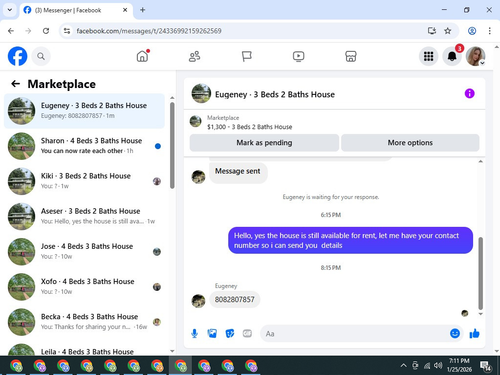Record a voice clip with microphone icon
This screenshot has width=500, height=375.
click(x=195, y=333)
